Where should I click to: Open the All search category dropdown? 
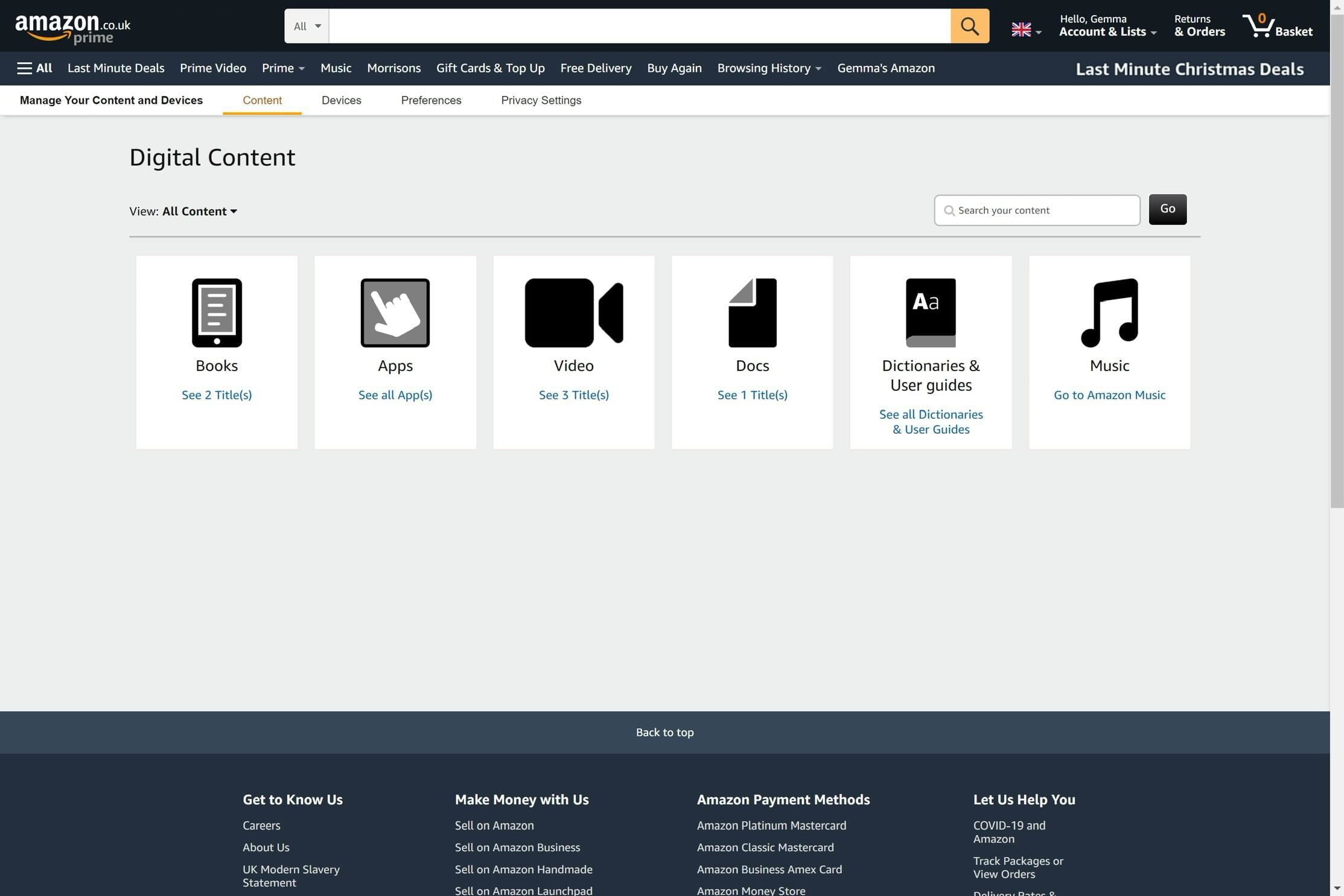click(305, 26)
